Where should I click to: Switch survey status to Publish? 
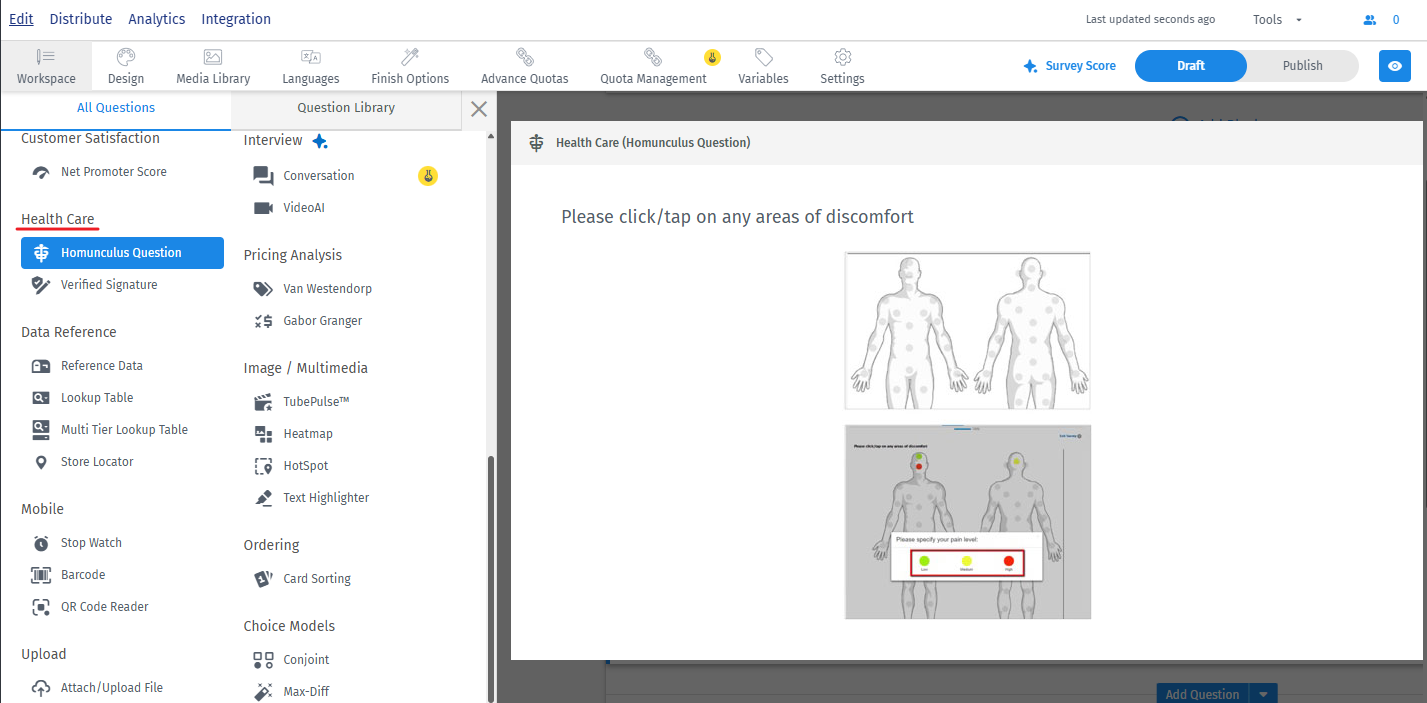(1303, 66)
